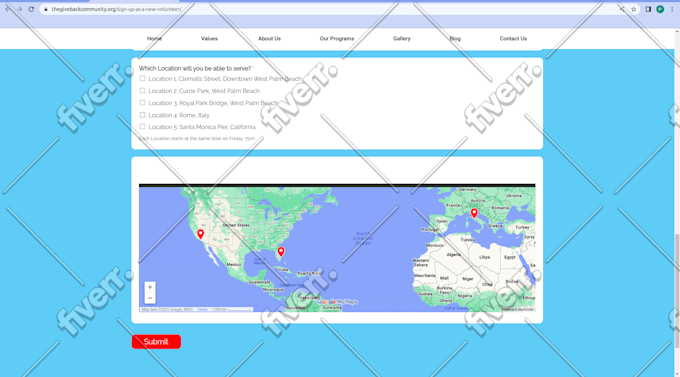The image size is (680, 377).
Task: Open the Chrome three-dot menu
Action: (x=672, y=9)
